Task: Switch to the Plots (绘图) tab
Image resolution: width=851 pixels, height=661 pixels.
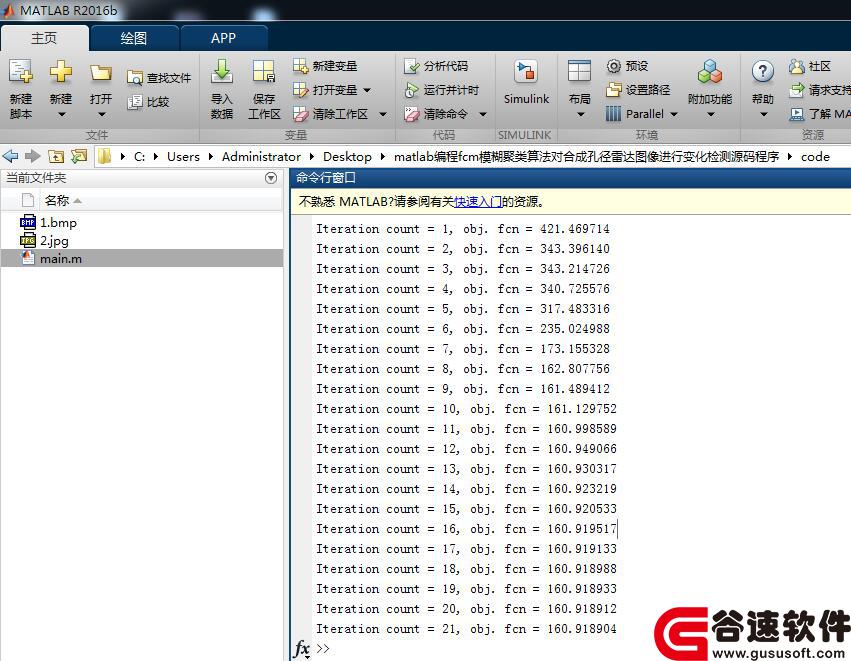Action: coord(134,38)
